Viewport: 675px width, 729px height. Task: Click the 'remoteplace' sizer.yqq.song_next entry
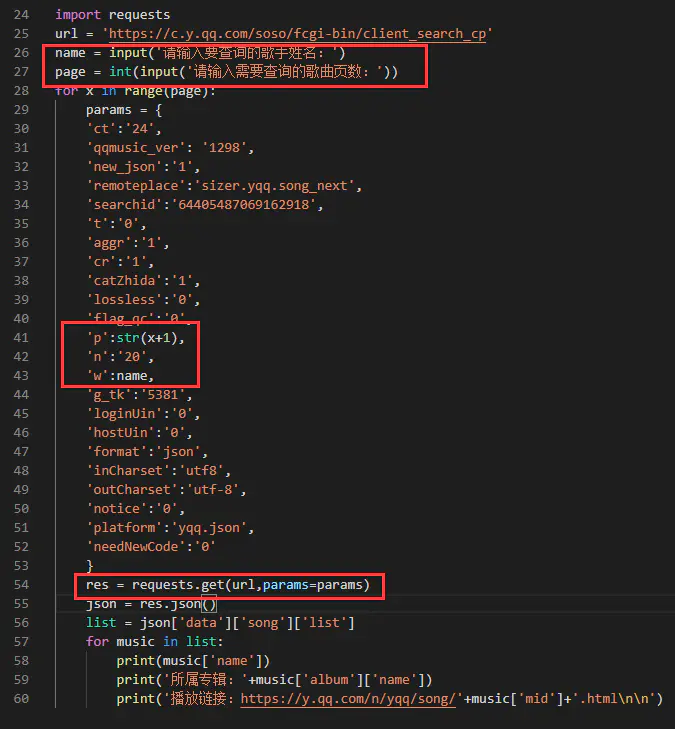(224, 186)
